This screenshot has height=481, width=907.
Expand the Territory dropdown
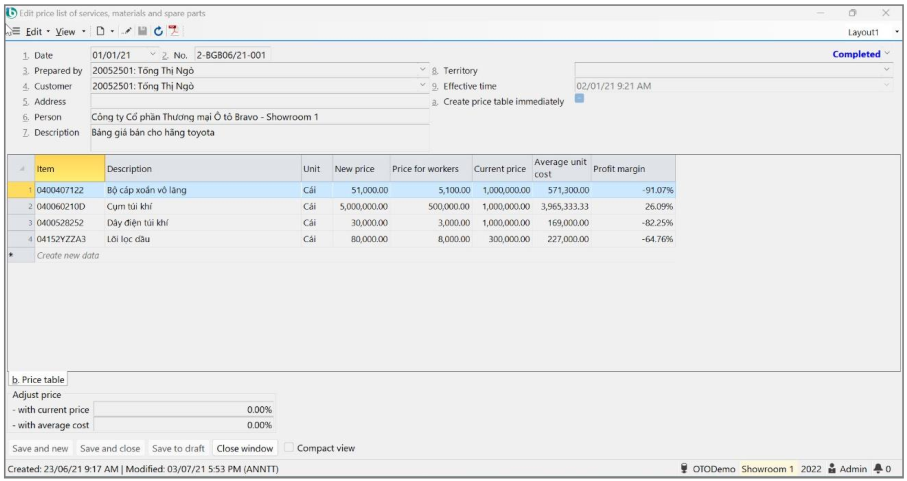(x=886, y=70)
